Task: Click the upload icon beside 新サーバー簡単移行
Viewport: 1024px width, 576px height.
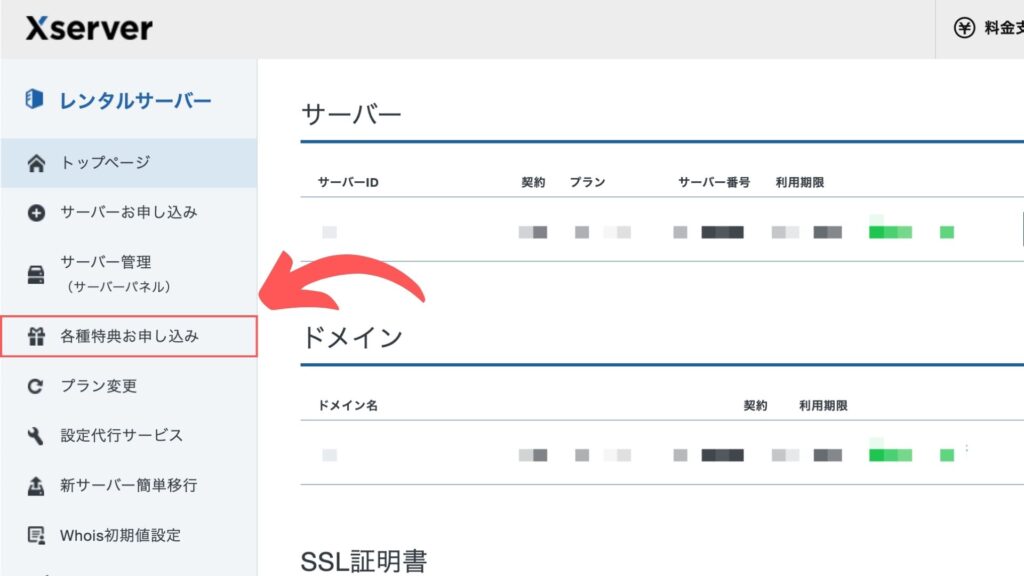Action: (36, 485)
